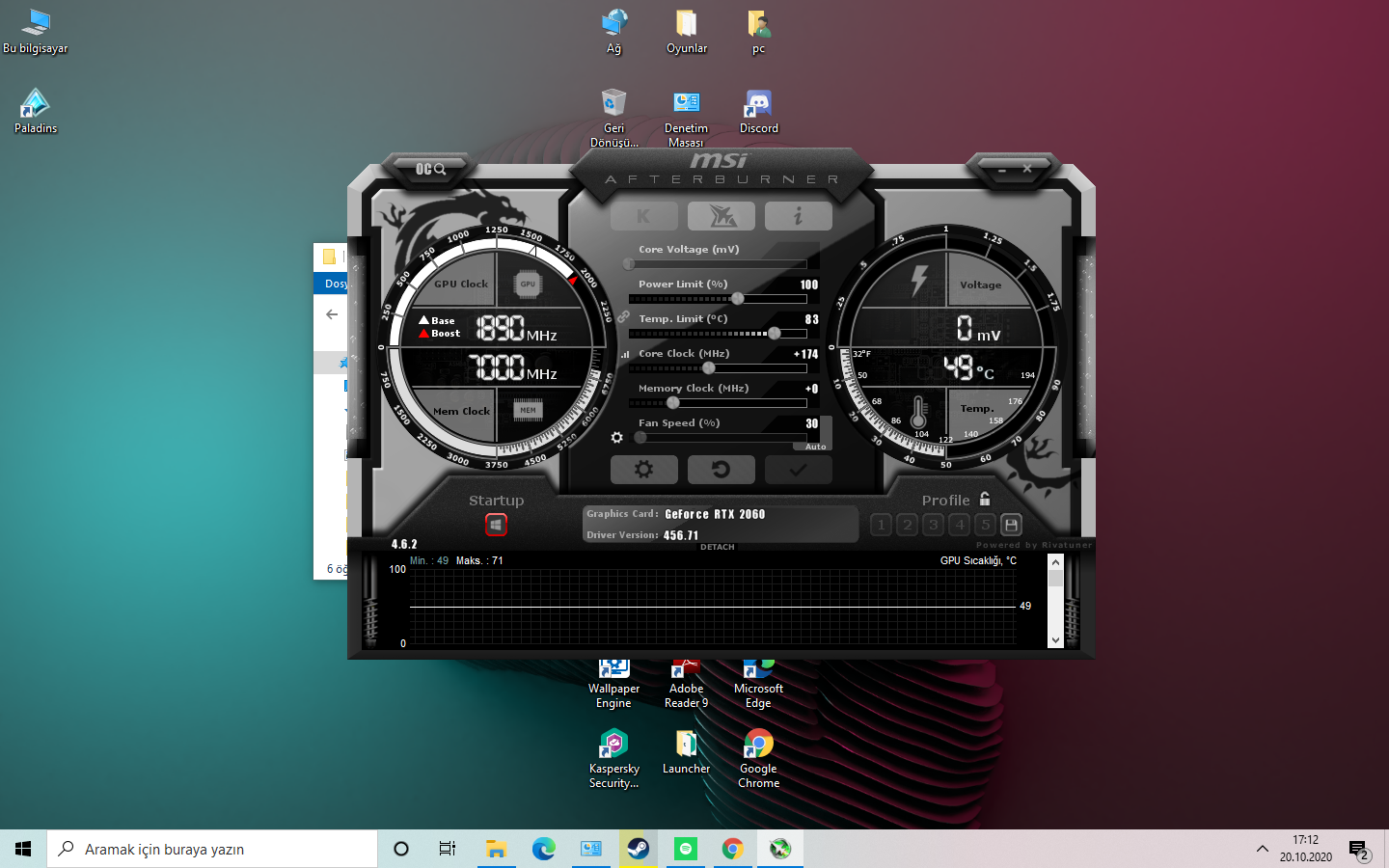Screen dimensions: 1389x868
Task: Open voltage/frequency curve editor bars icon
Action: (x=625, y=354)
